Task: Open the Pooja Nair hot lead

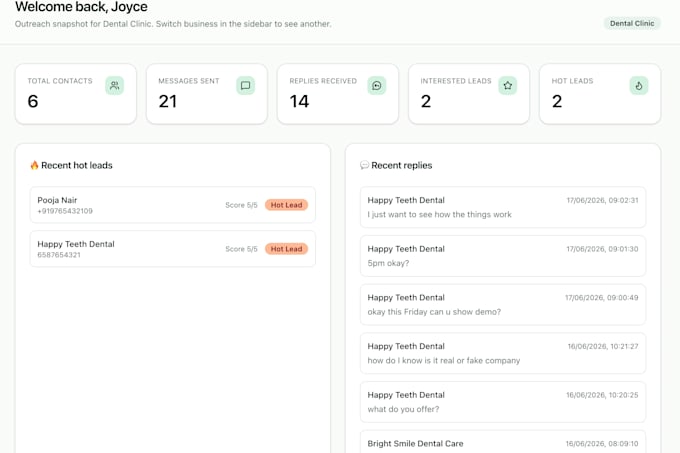Action: pyautogui.click(x=173, y=205)
